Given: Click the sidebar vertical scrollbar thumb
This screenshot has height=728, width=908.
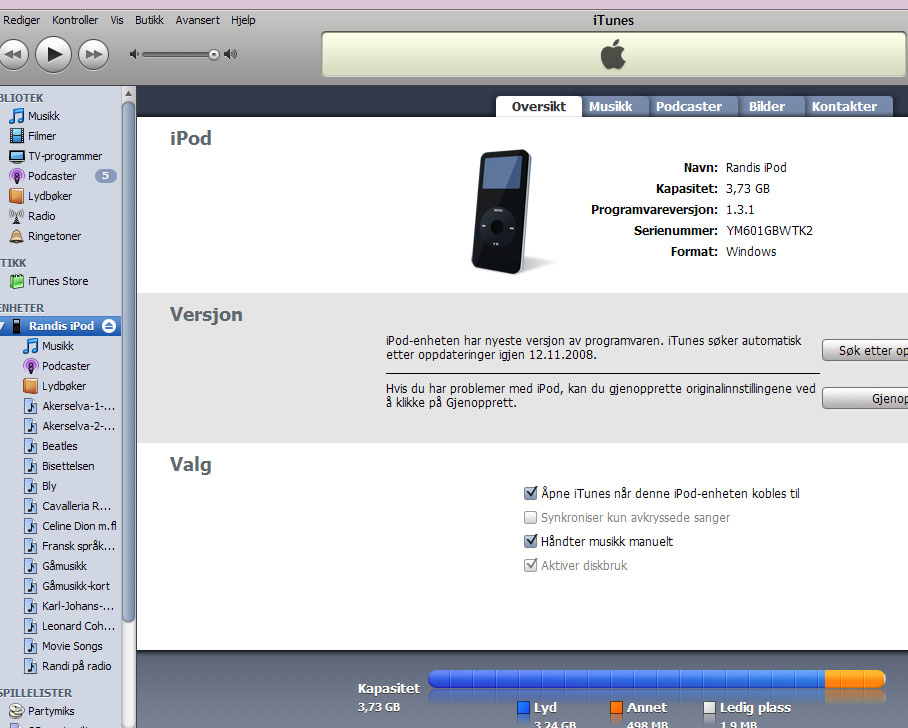Looking at the screenshot, I should 129,362.
